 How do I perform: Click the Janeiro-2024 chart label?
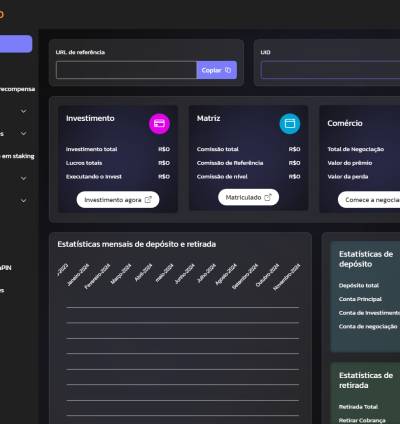coord(78,275)
